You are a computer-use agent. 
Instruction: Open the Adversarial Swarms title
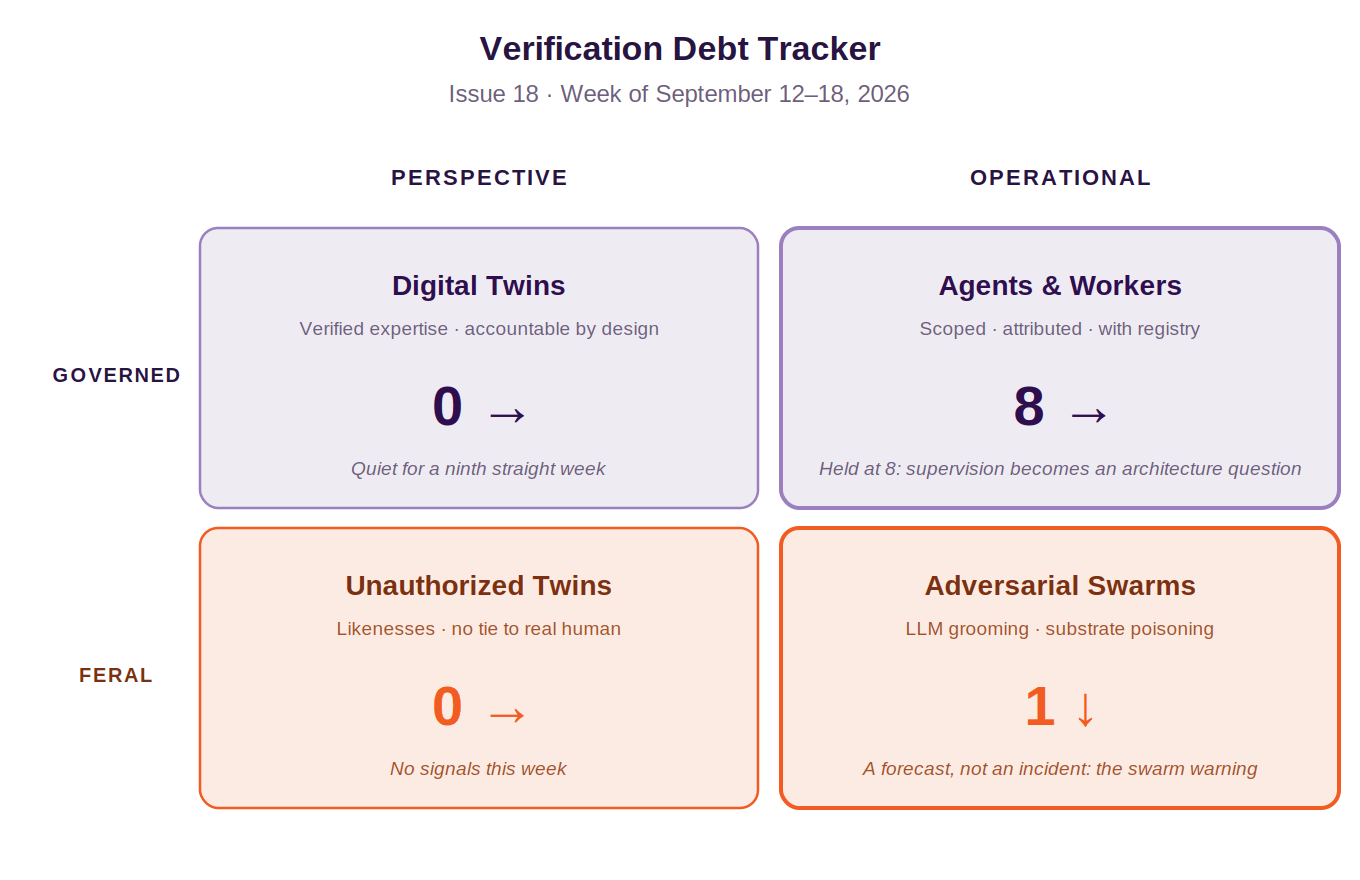1060,586
